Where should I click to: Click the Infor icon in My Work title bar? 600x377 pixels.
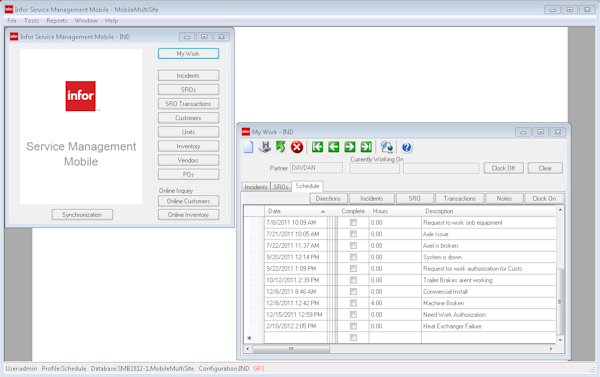(x=246, y=132)
